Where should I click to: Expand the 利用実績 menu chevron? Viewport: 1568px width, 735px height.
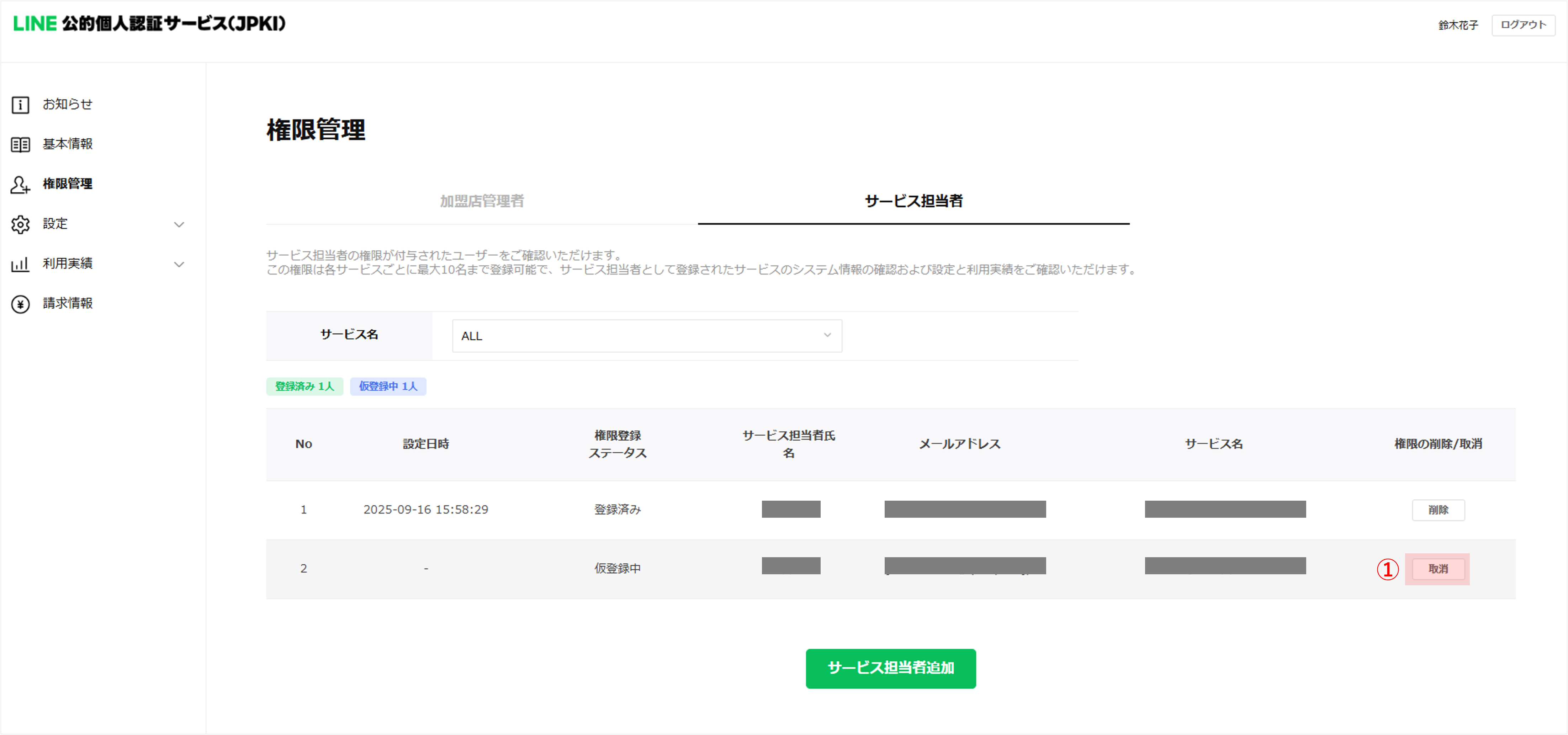coord(179,264)
